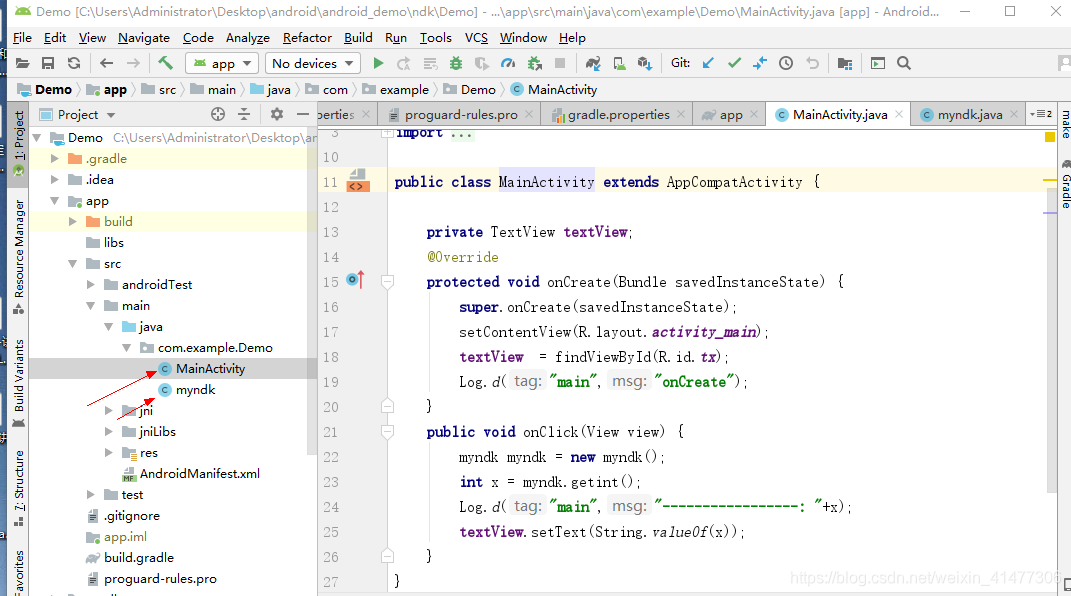
Task: Expand the androidTest folder
Action: point(91,285)
